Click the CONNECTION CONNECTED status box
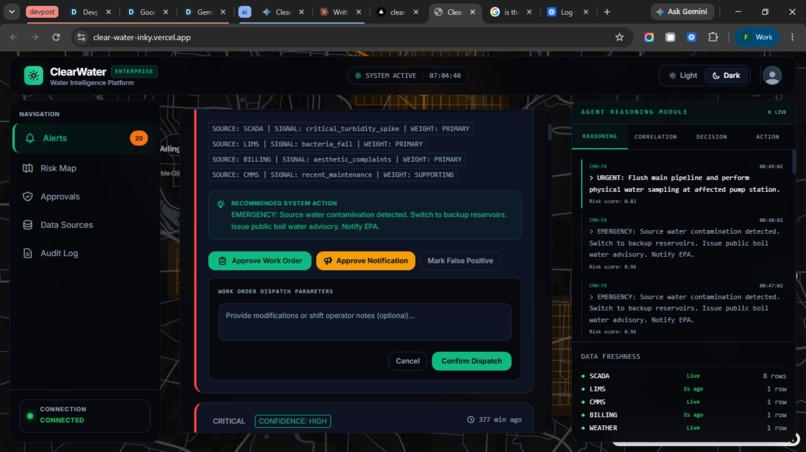The image size is (806, 452). [x=85, y=415]
